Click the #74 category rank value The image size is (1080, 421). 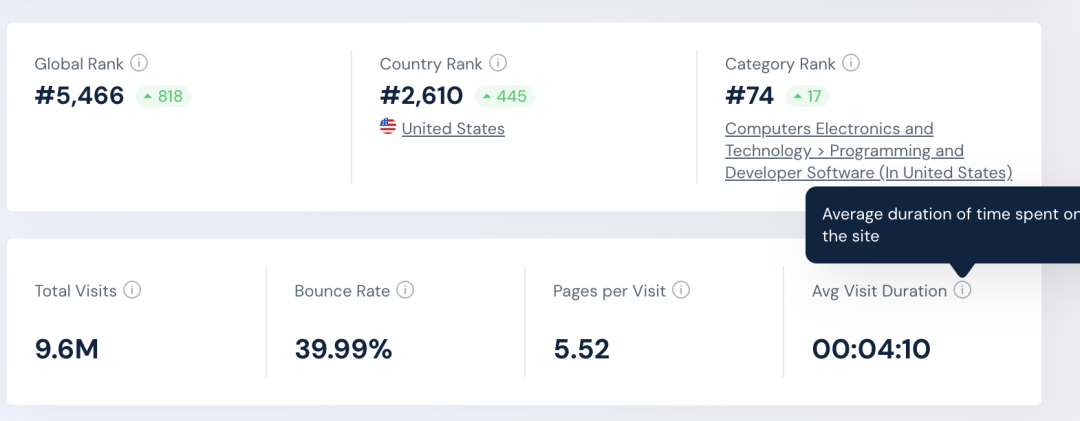coord(749,96)
